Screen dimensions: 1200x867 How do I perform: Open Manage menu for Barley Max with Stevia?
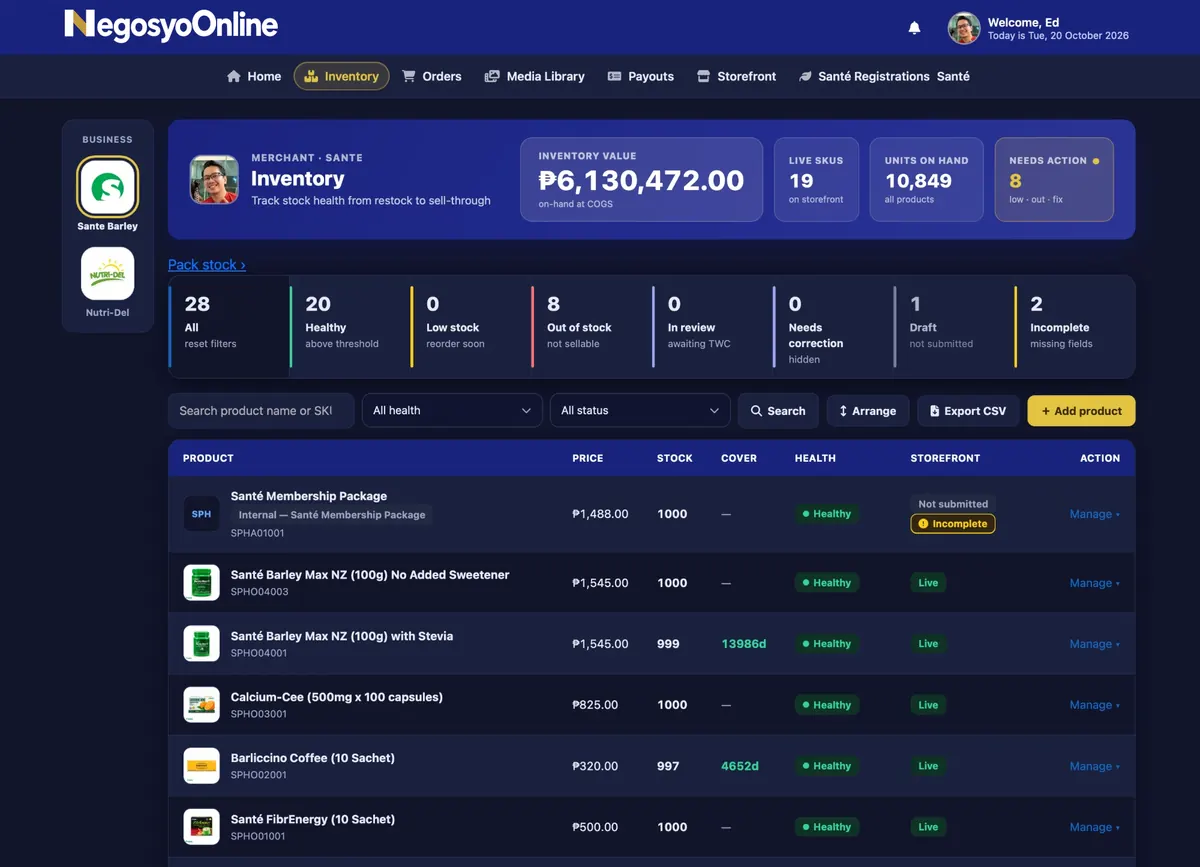tap(1094, 644)
